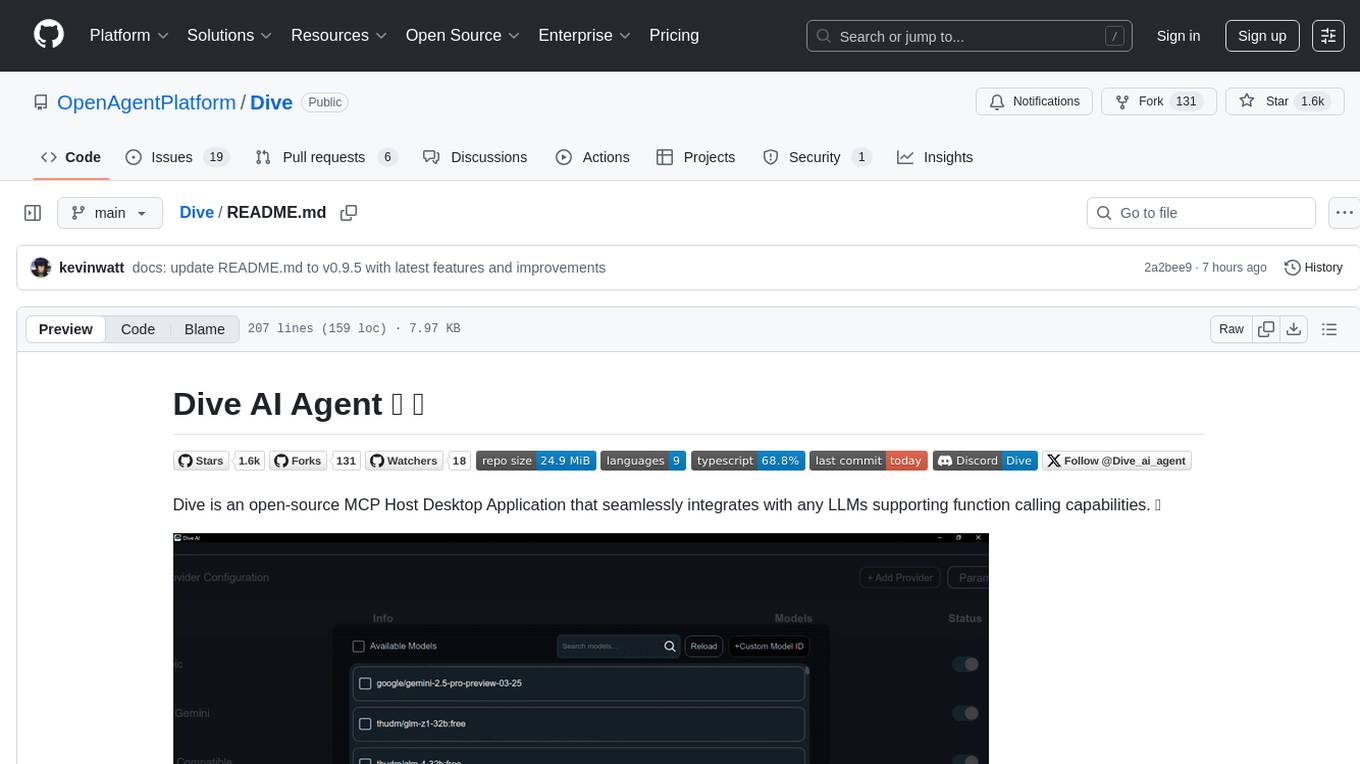Expand the Platform menu
Viewport: 1360px width, 764px height.
point(129,35)
